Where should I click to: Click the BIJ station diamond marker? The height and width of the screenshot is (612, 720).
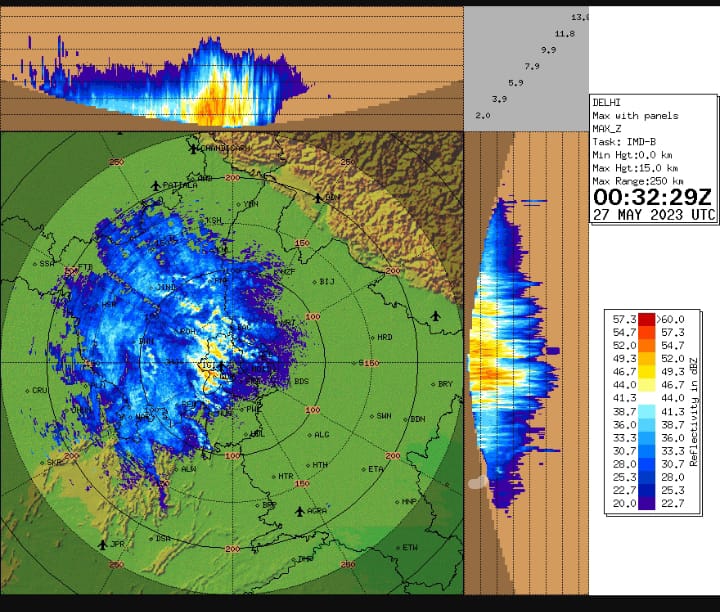315,282
